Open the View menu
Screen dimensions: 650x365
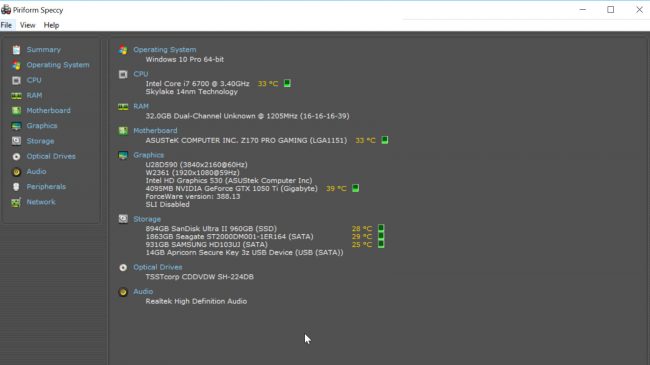coord(27,25)
